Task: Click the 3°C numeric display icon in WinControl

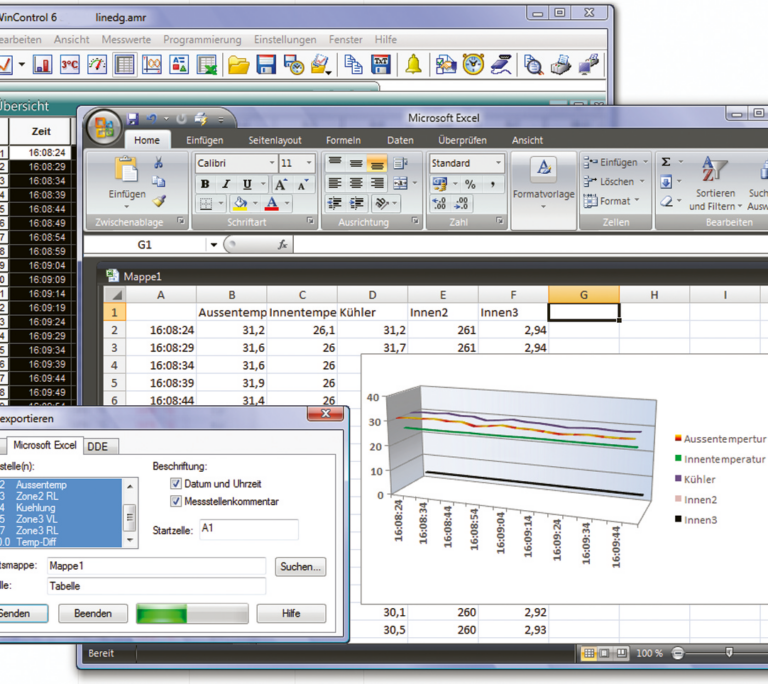Action: 70,65
